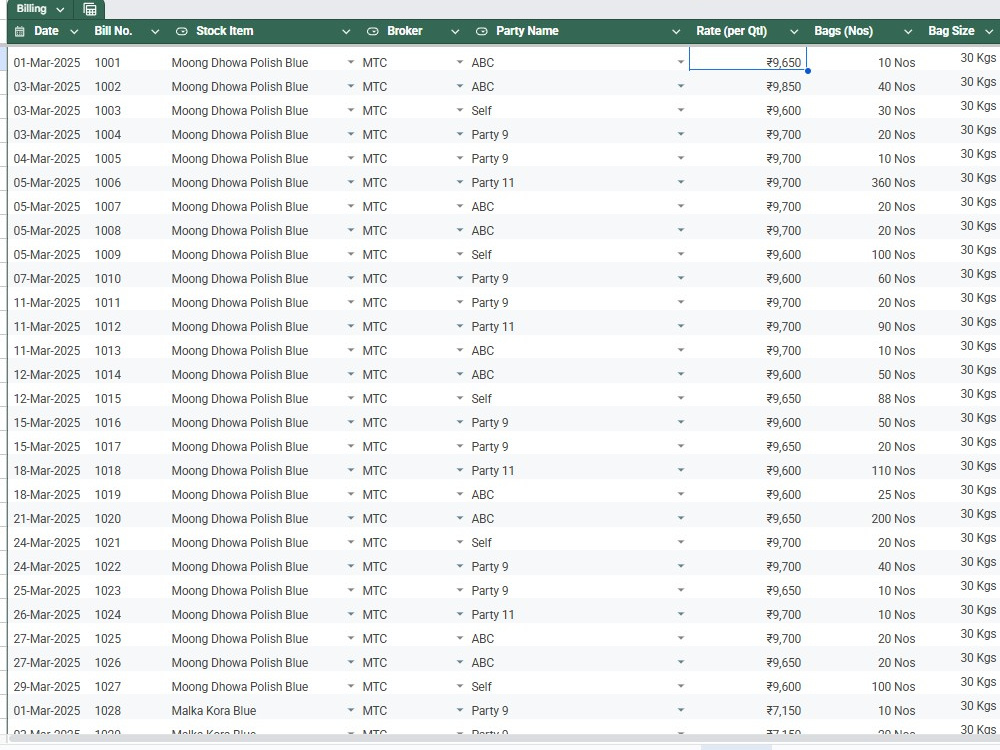Click the table view icon beside Billing
Image resolution: width=1000 pixels, height=750 pixels.
[90, 10]
